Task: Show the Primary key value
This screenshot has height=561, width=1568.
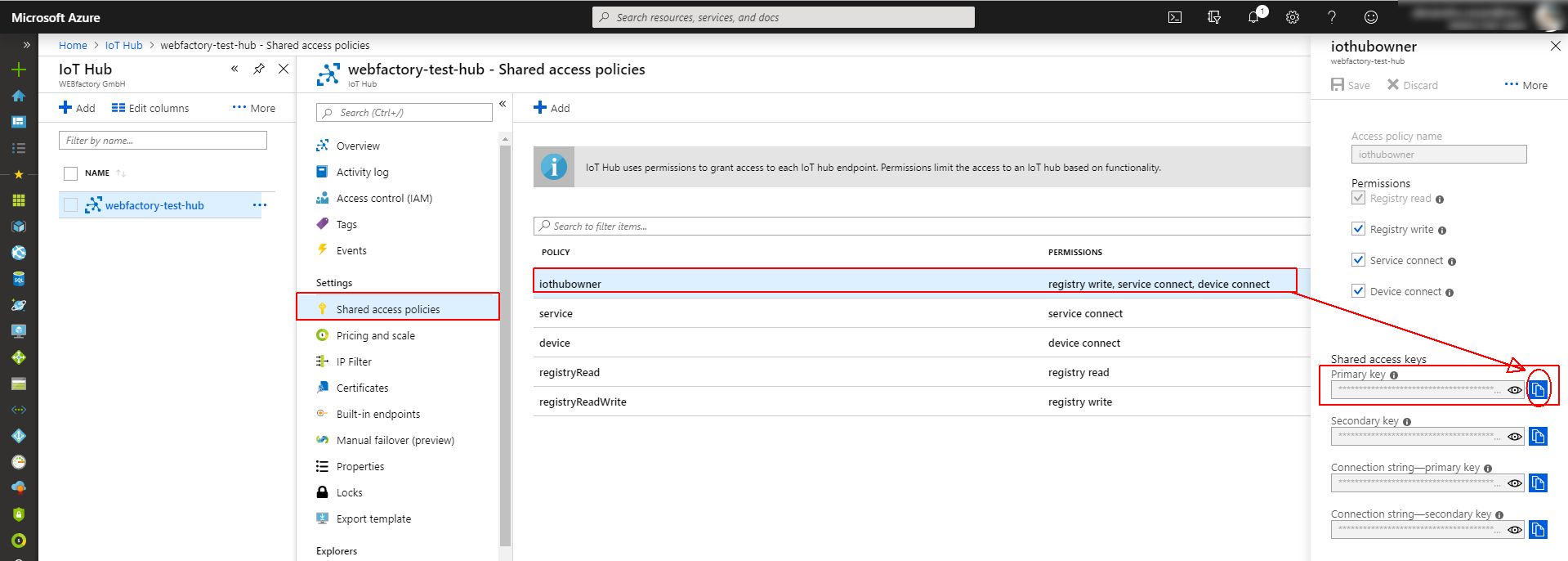Action: click(1514, 390)
